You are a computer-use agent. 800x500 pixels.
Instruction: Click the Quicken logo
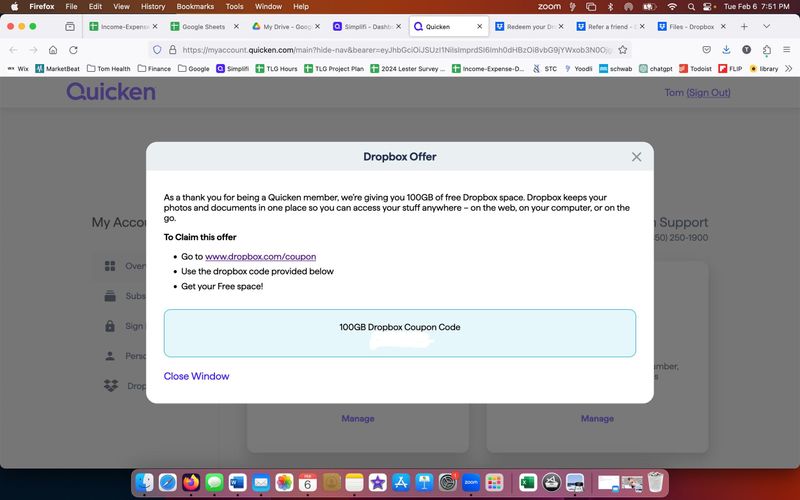click(x=111, y=92)
